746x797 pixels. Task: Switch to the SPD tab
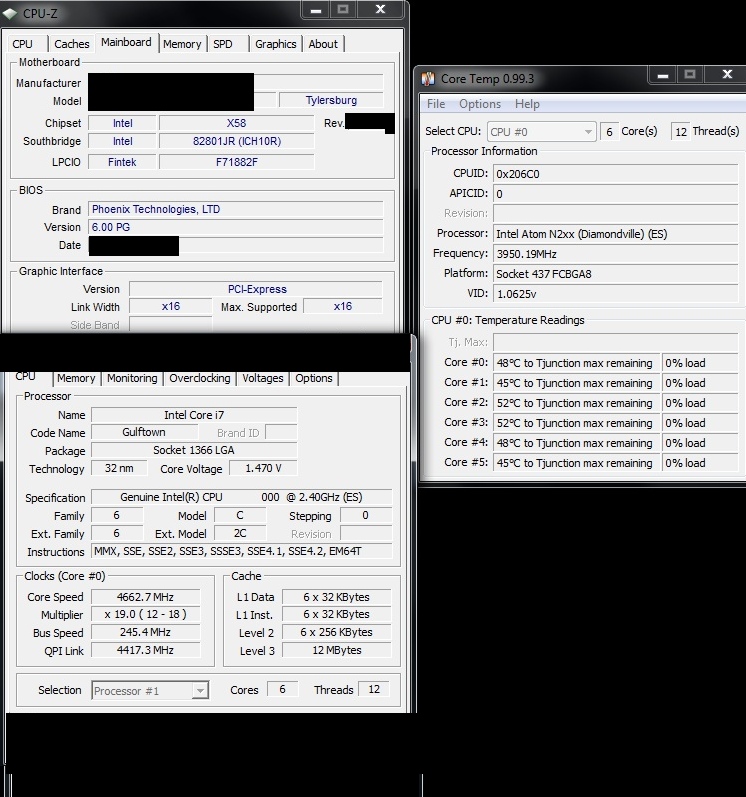click(223, 44)
